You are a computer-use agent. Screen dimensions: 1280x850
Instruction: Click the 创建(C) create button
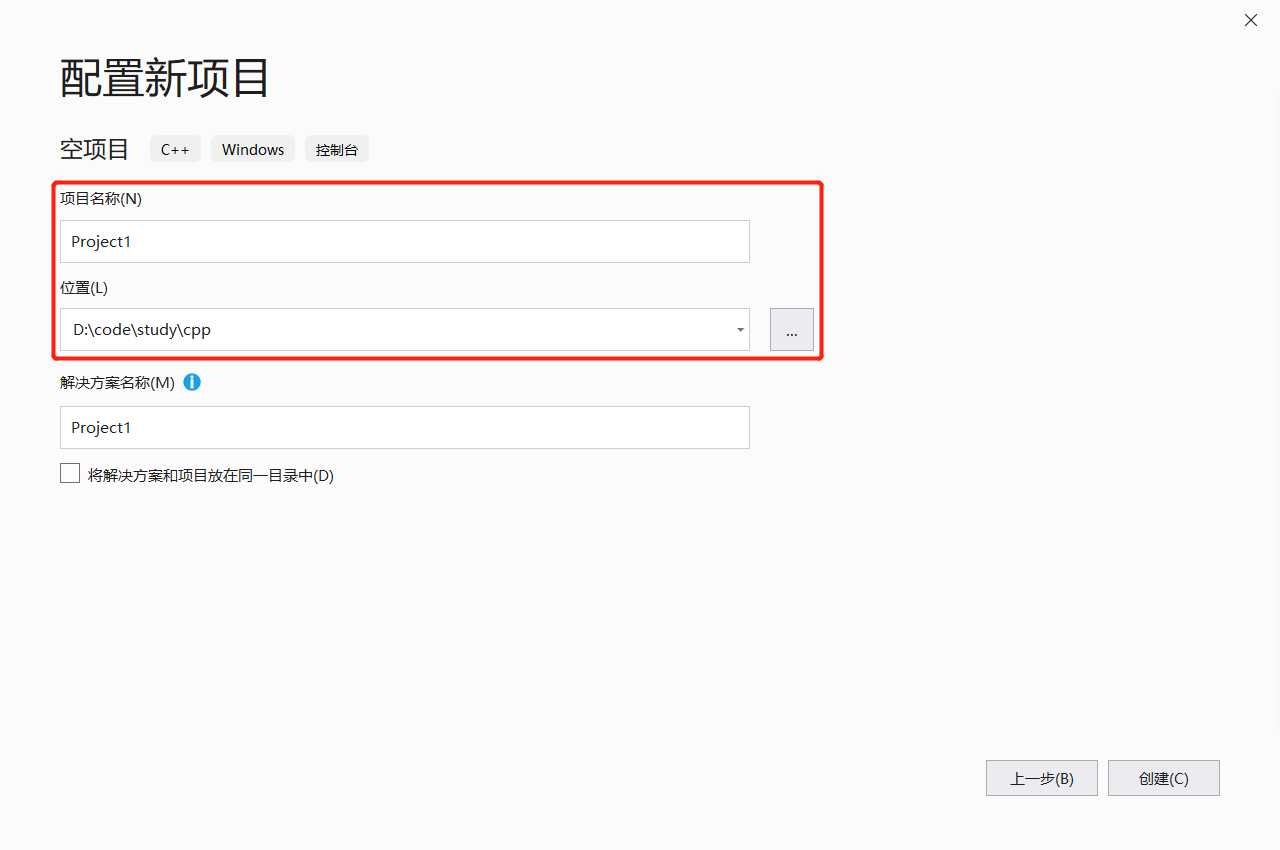(1164, 778)
